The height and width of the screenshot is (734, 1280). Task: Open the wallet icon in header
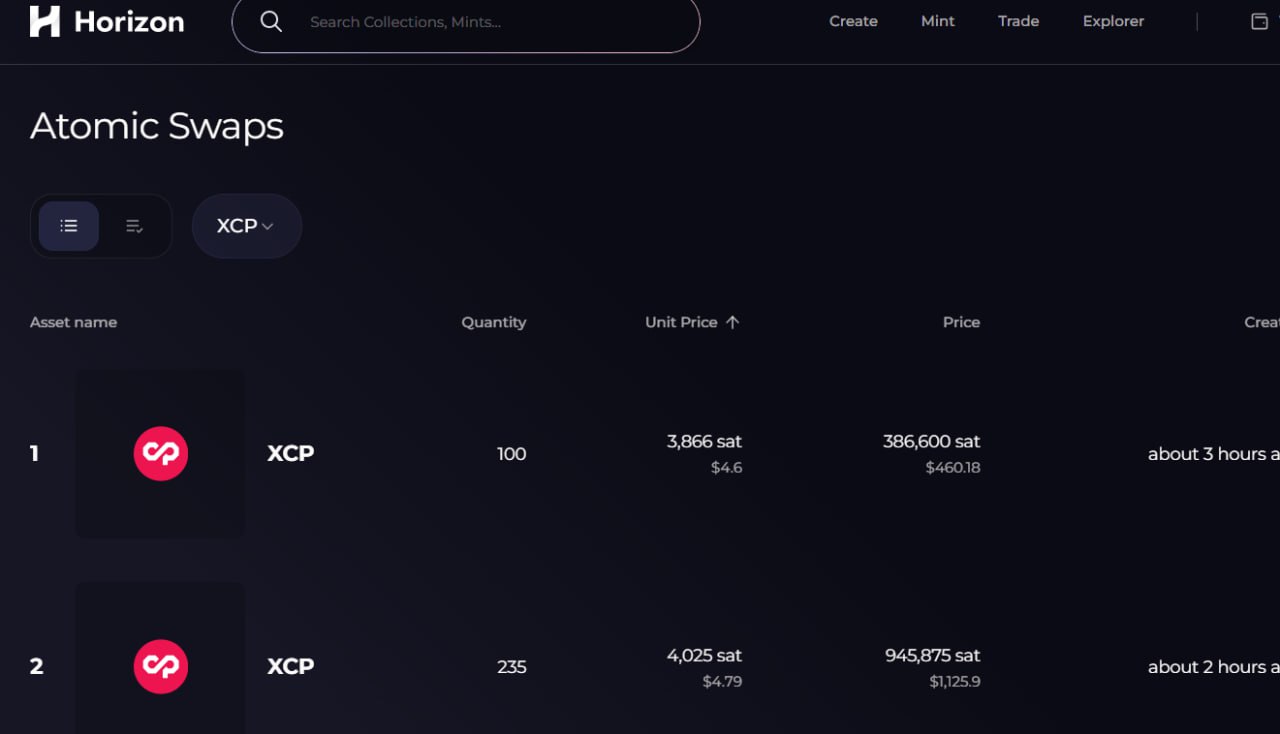[1259, 21]
